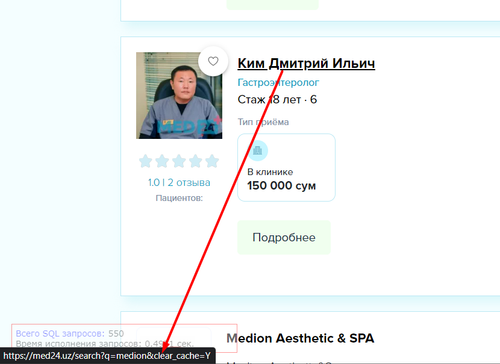Open the doctor's profile photo
This screenshot has height=364, width=500.
(x=179, y=96)
